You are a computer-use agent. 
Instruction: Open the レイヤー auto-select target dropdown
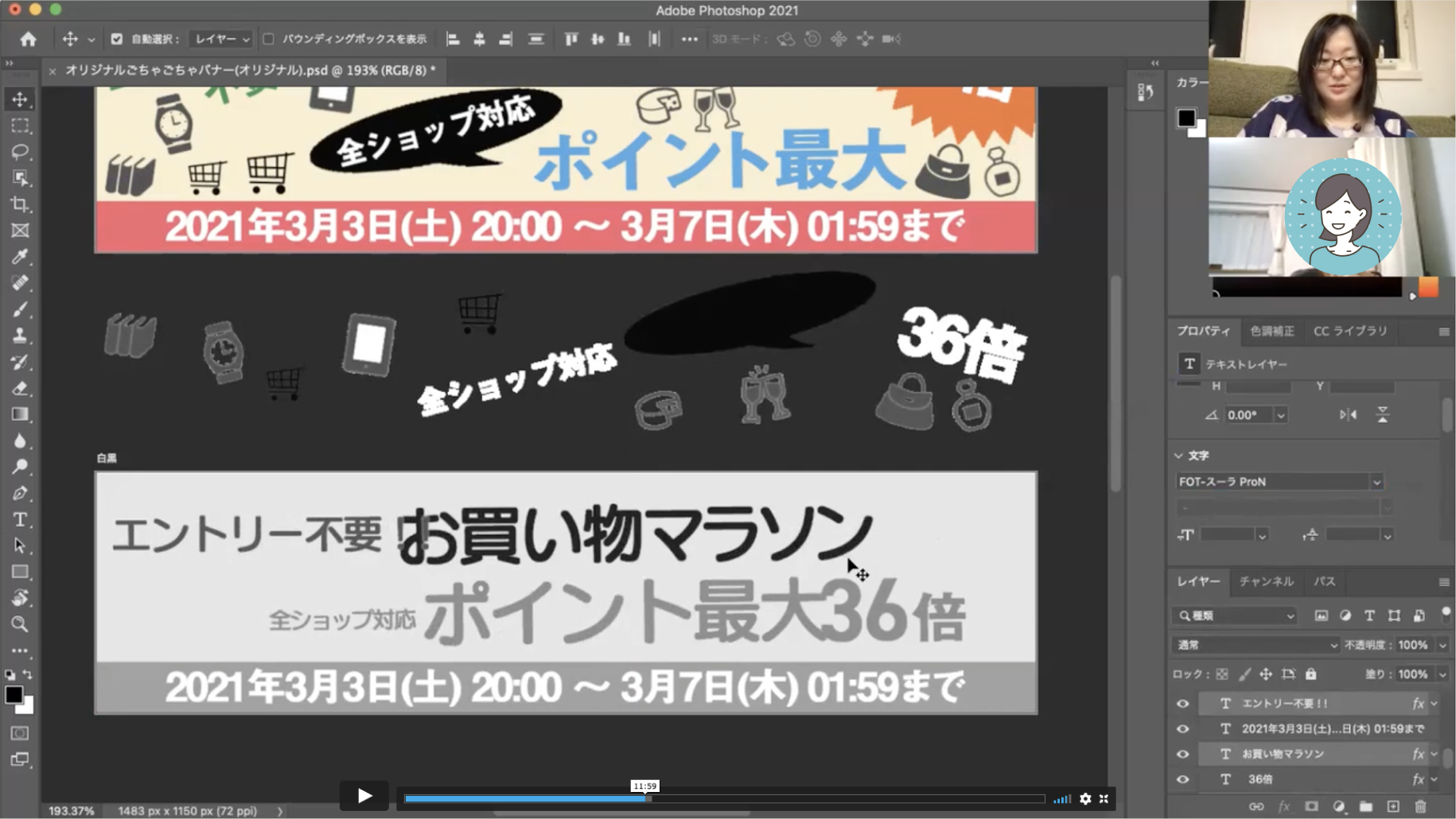click(222, 39)
